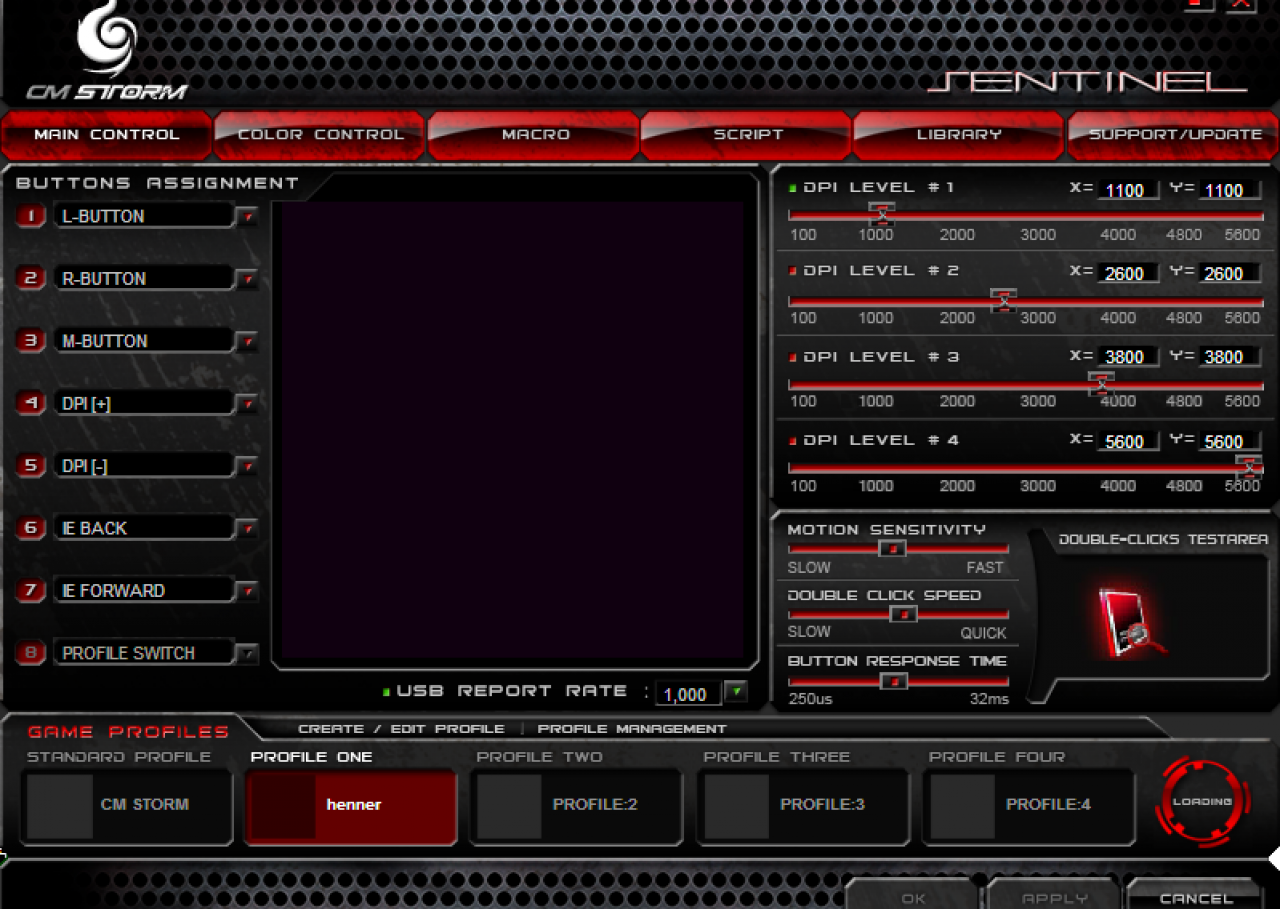
Task: Open the M-BUTTON assignment dropdown
Action: [247, 341]
